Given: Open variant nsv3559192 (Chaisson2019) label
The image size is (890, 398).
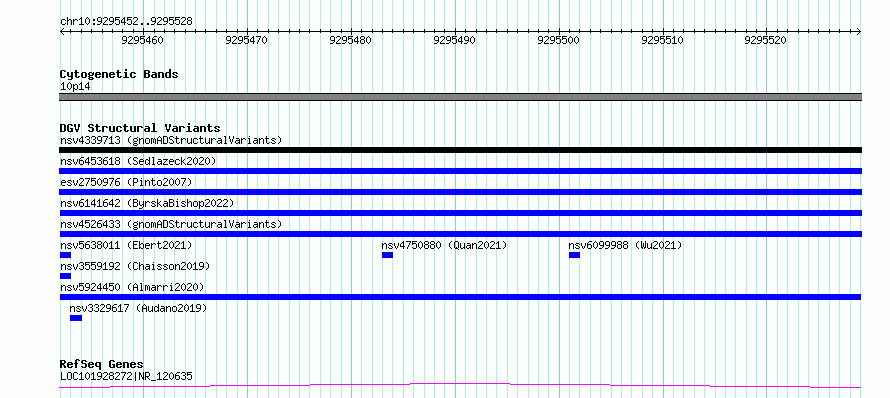Looking at the screenshot, I should 135,266.
